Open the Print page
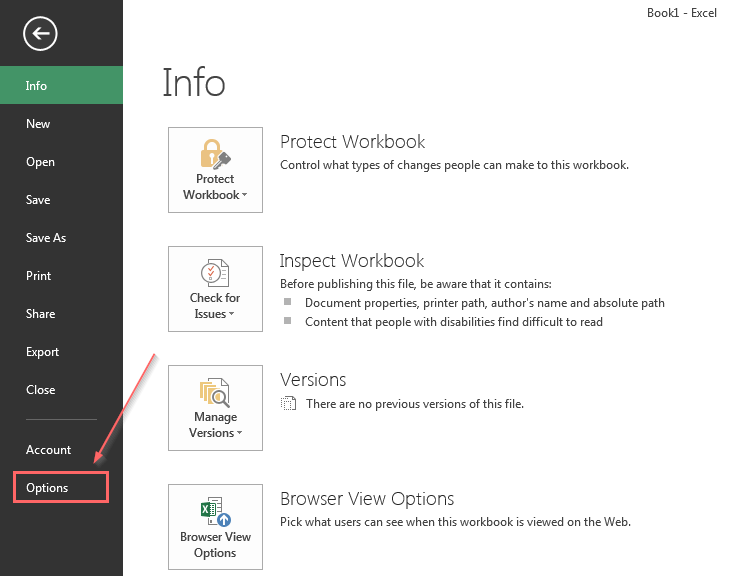The height and width of the screenshot is (576, 731). point(39,276)
